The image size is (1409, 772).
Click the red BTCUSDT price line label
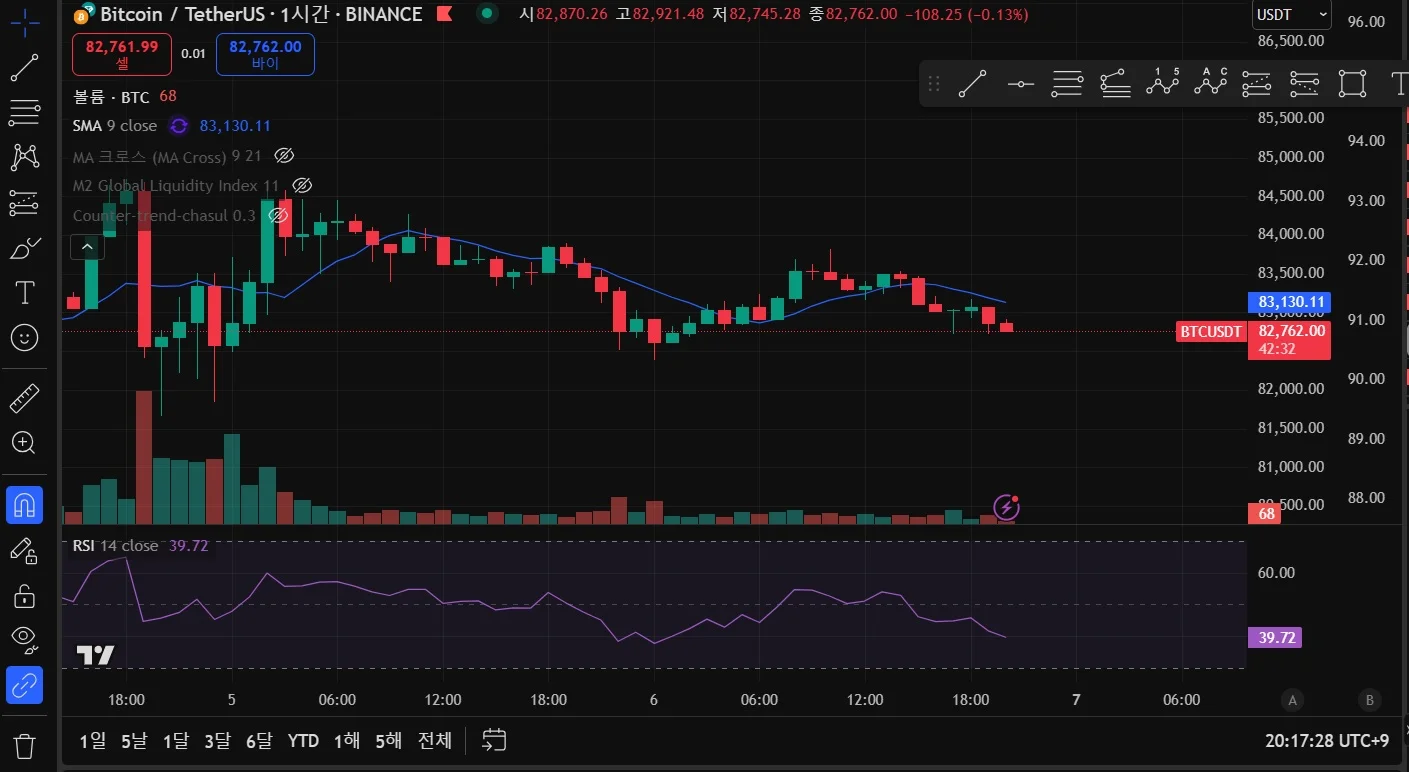coord(1210,332)
